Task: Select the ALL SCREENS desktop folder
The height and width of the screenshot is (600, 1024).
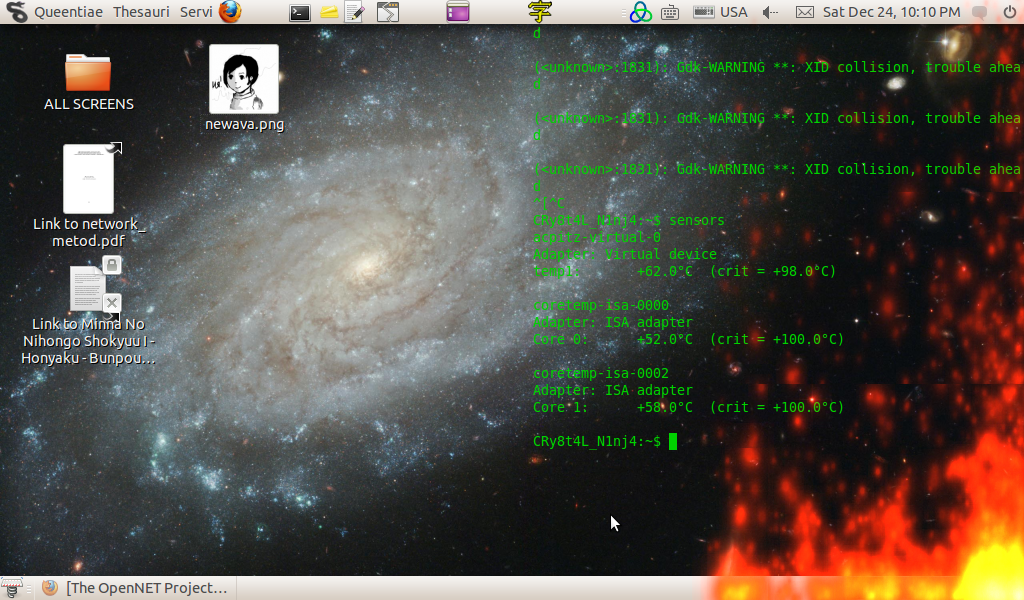Action: tap(88, 82)
